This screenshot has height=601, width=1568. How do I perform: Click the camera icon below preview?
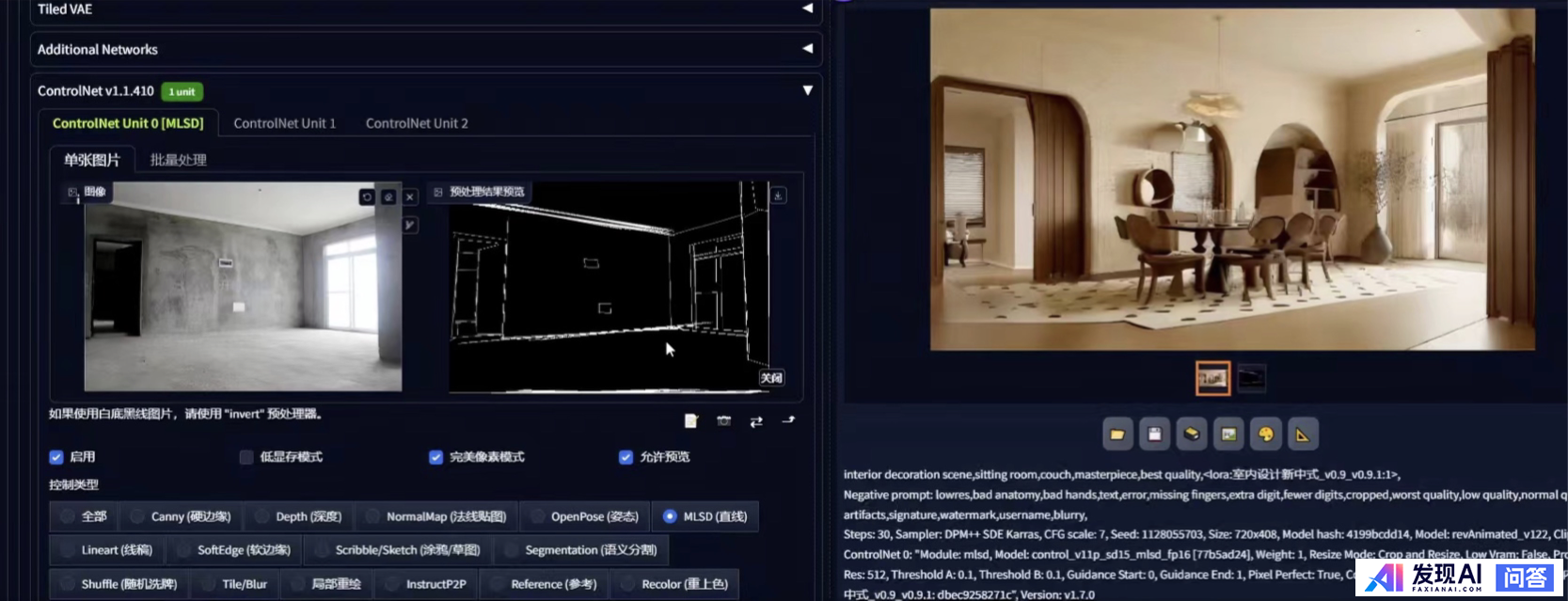[x=723, y=421]
